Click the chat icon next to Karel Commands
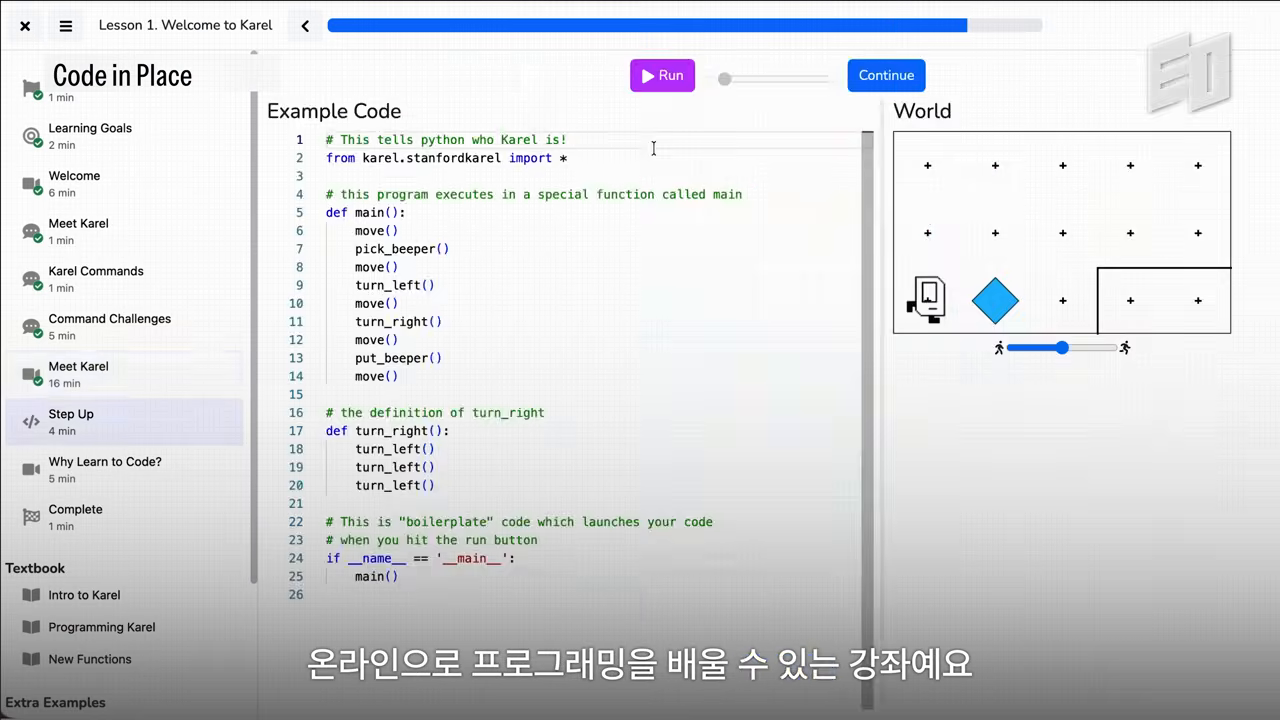The image size is (1280, 720). coord(32,280)
